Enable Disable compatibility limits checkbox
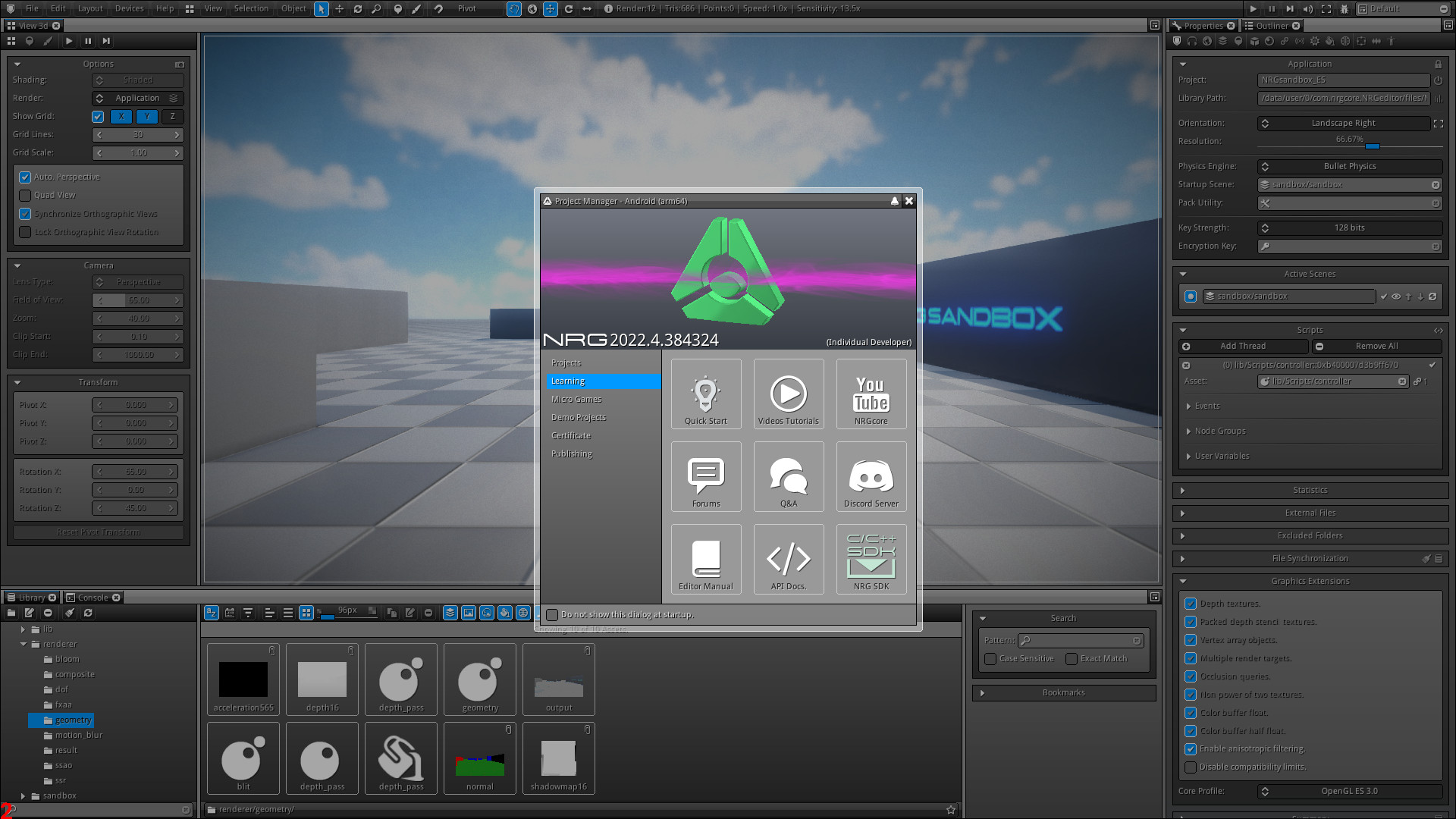 point(1191,767)
